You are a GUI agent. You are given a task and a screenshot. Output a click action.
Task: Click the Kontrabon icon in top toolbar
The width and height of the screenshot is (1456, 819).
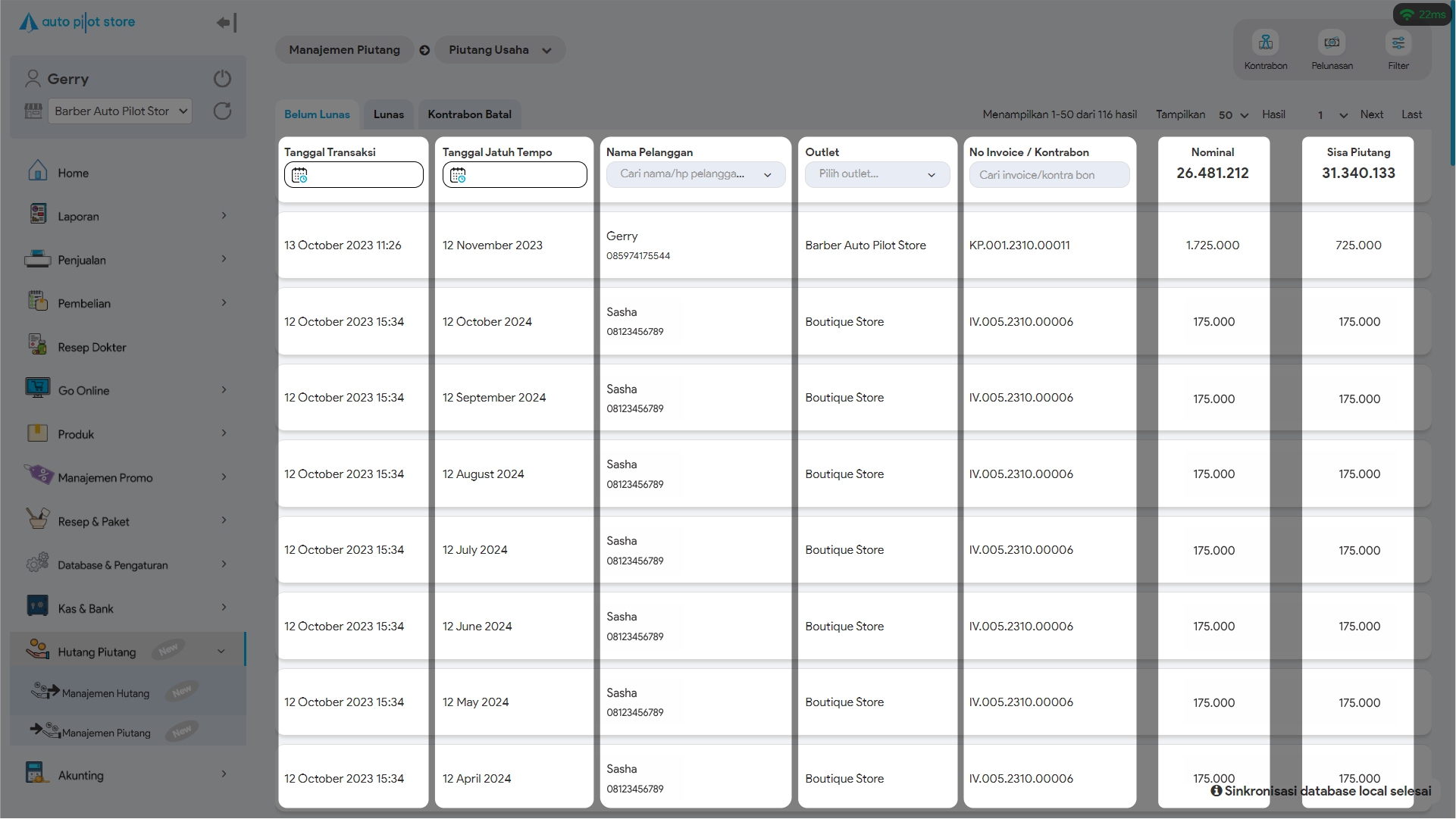pyautogui.click(x=1265, y=43)
